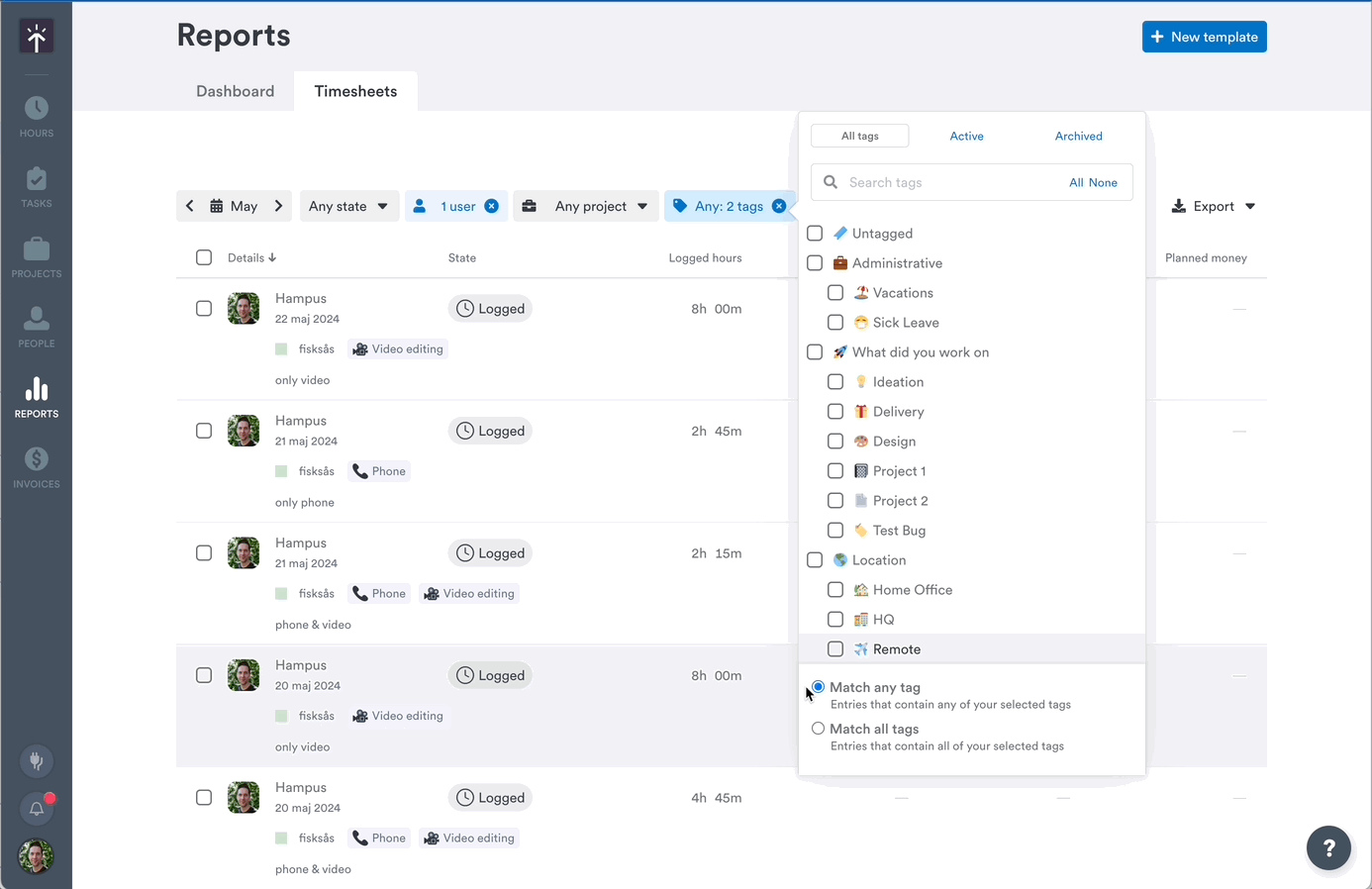Open the Export dropdown menu
1372x889 pixels.
pos(1213,206)
